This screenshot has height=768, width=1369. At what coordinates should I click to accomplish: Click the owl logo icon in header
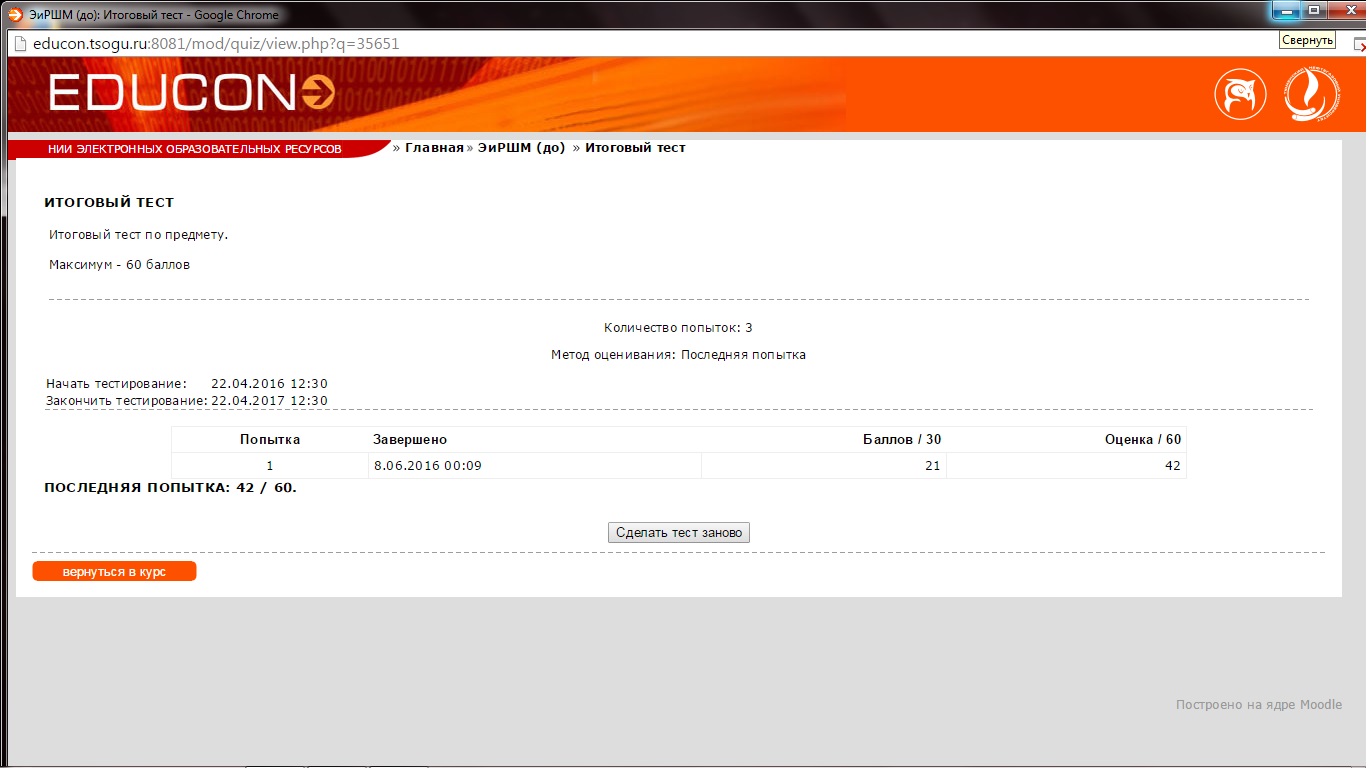pyautogui.click(x=1240, y=95)
